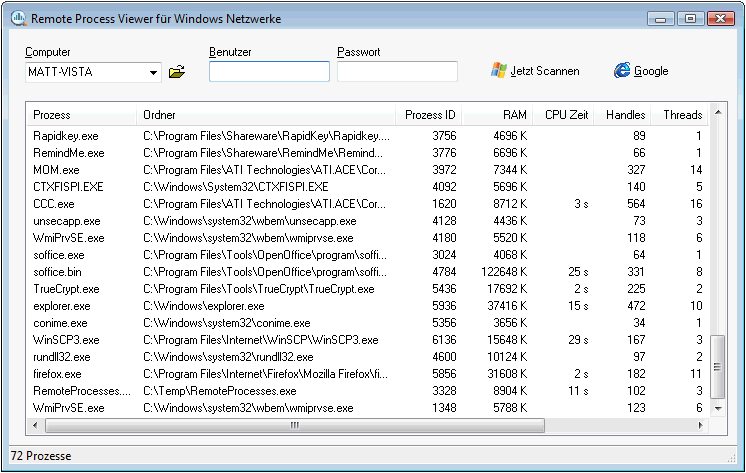Click the 29 s CPU time value
The image size is (746, 473).
[578, 340]
